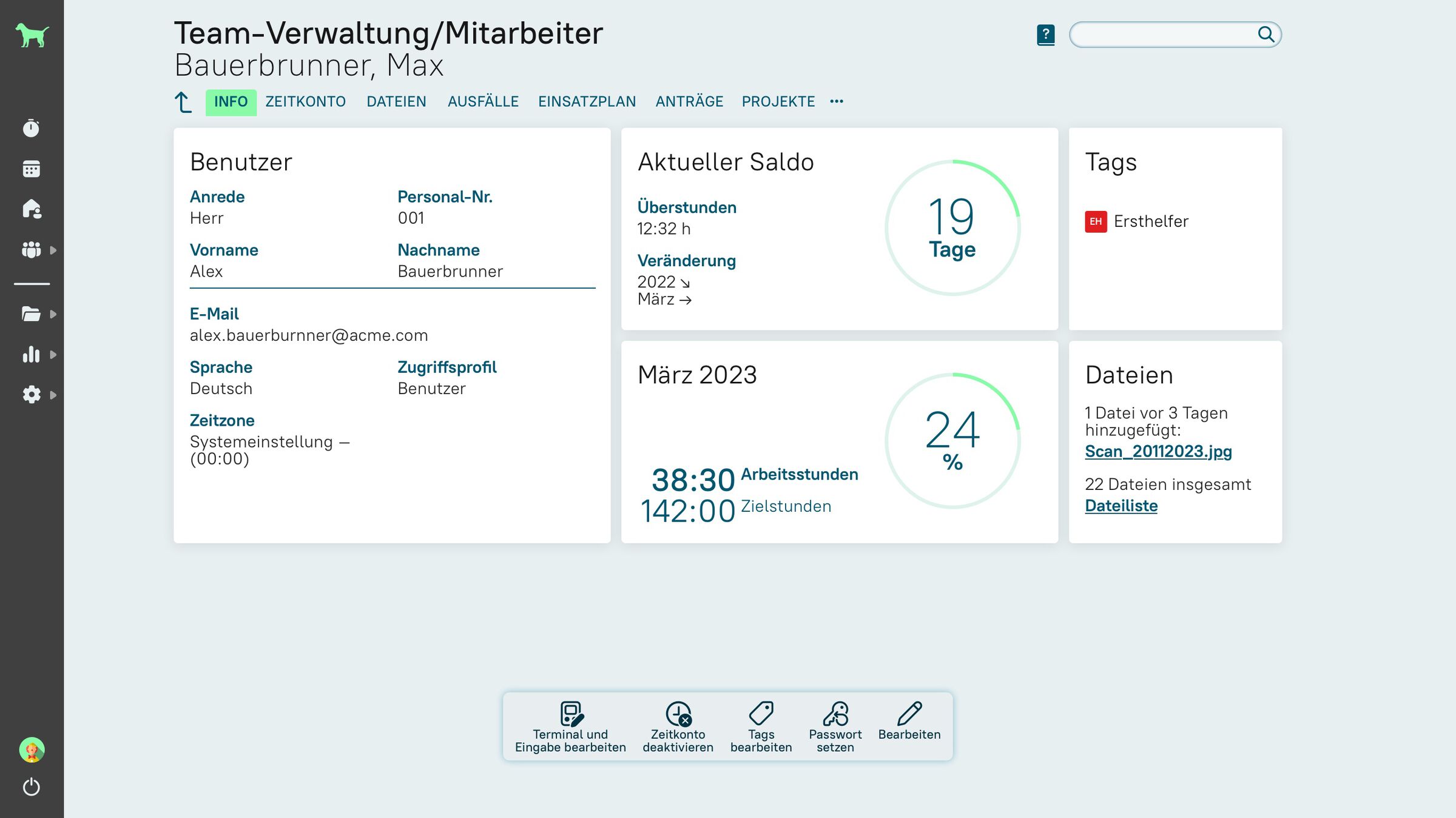Click into the search input field
This screenshot has height=818, width=1456.
[1162, 35]
